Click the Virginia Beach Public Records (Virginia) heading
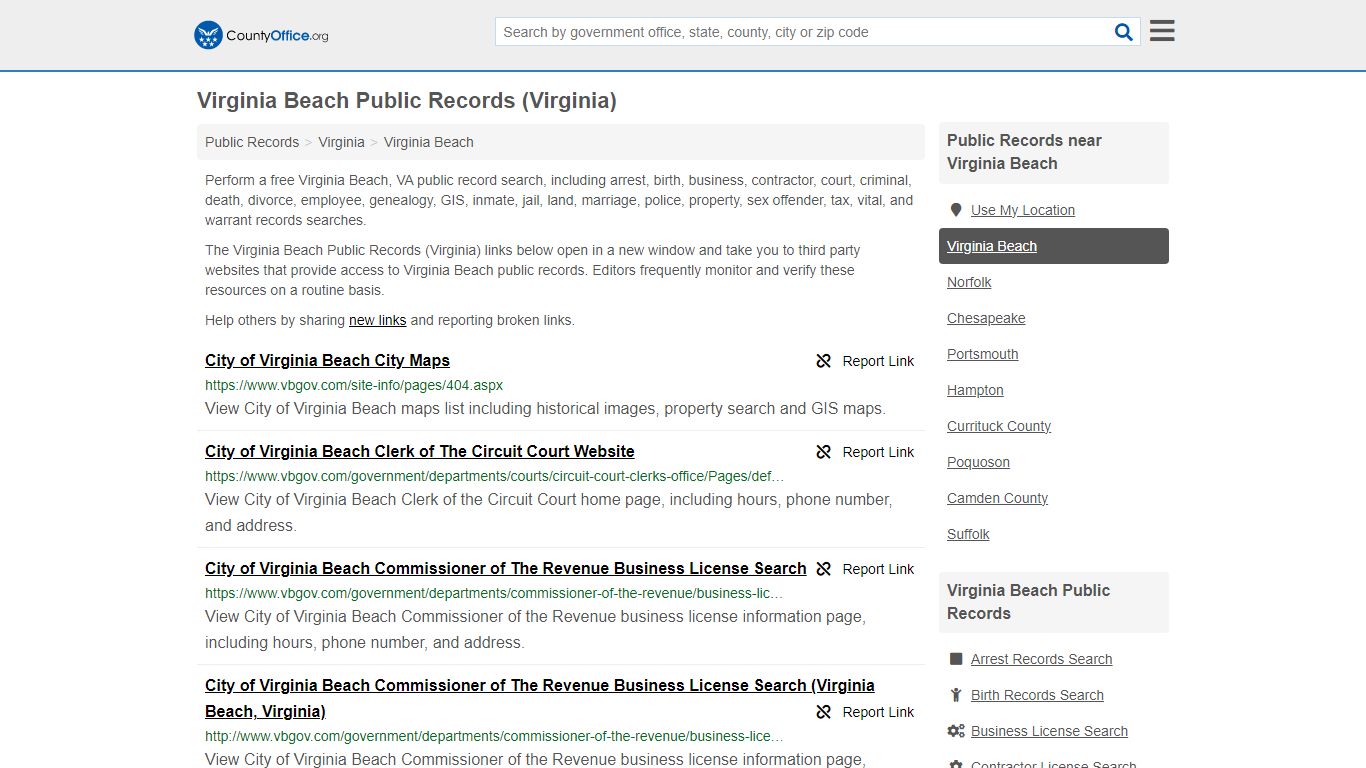Viewport: 1366px width, 768px height. tap(407, 100)
